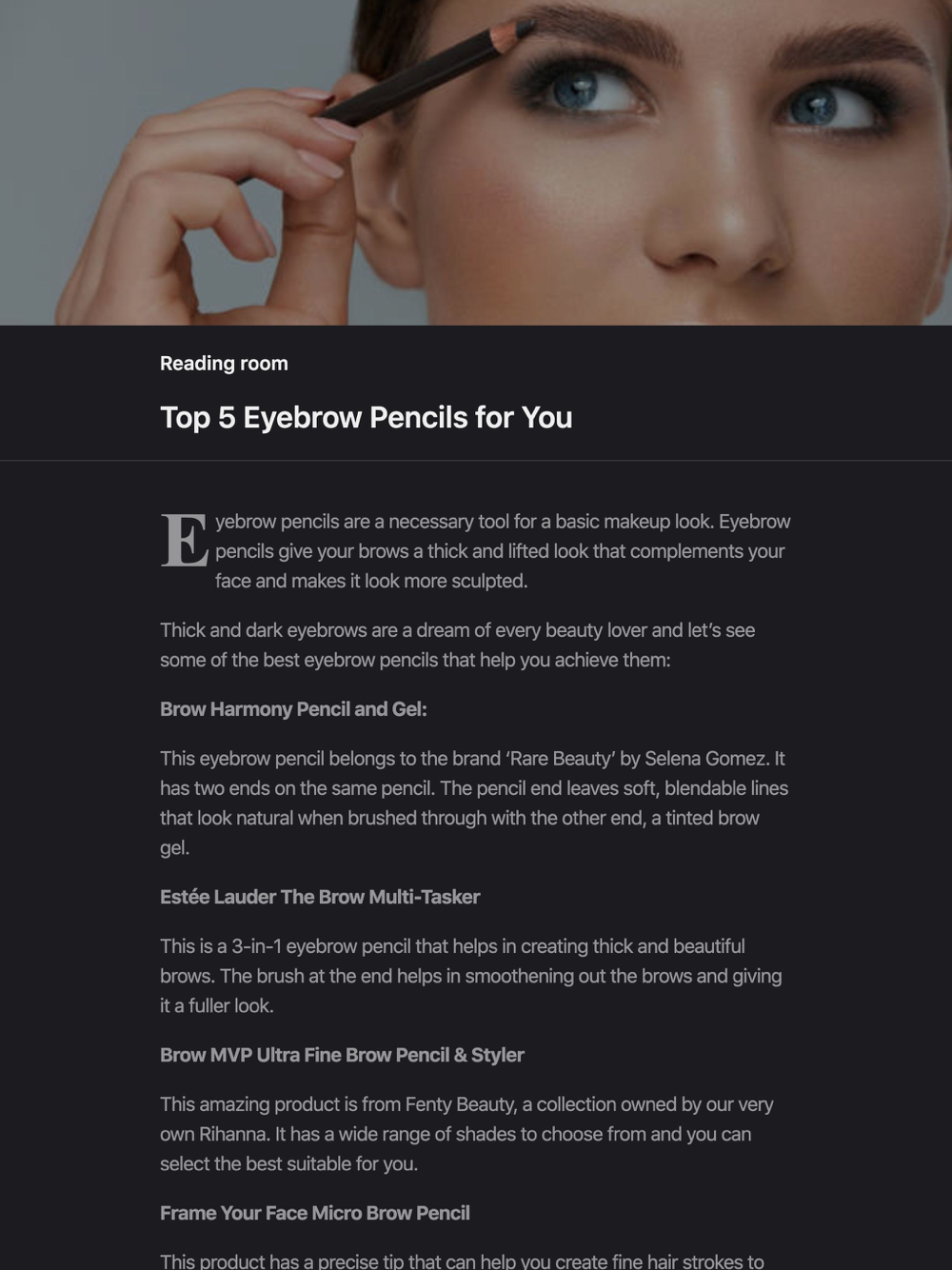
Task: Click the 'Reading room' category label
Action: point(224,363)
